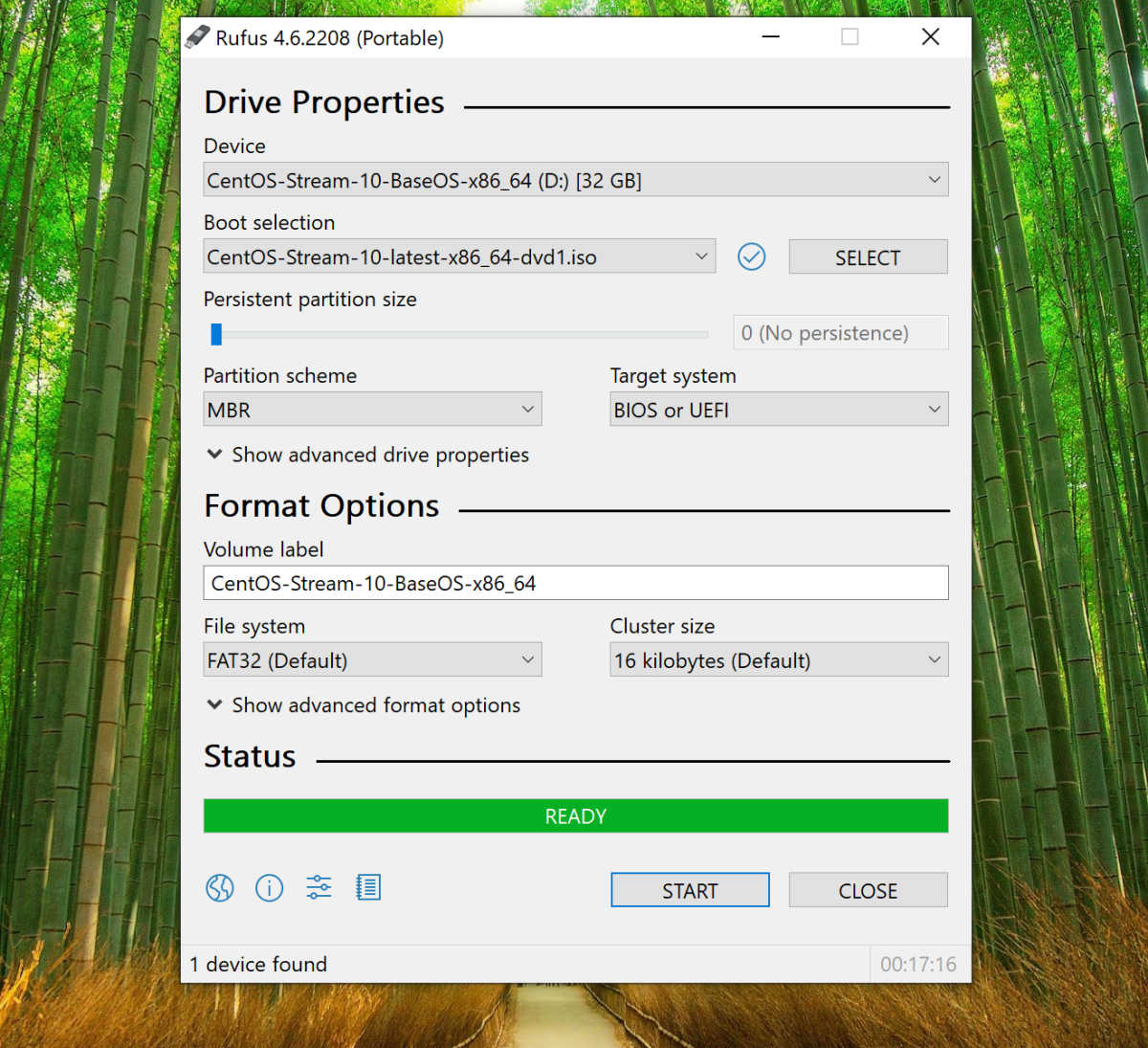Click the SELECT button to choose ISO
1148x1048 pixels.
(868, 257)
